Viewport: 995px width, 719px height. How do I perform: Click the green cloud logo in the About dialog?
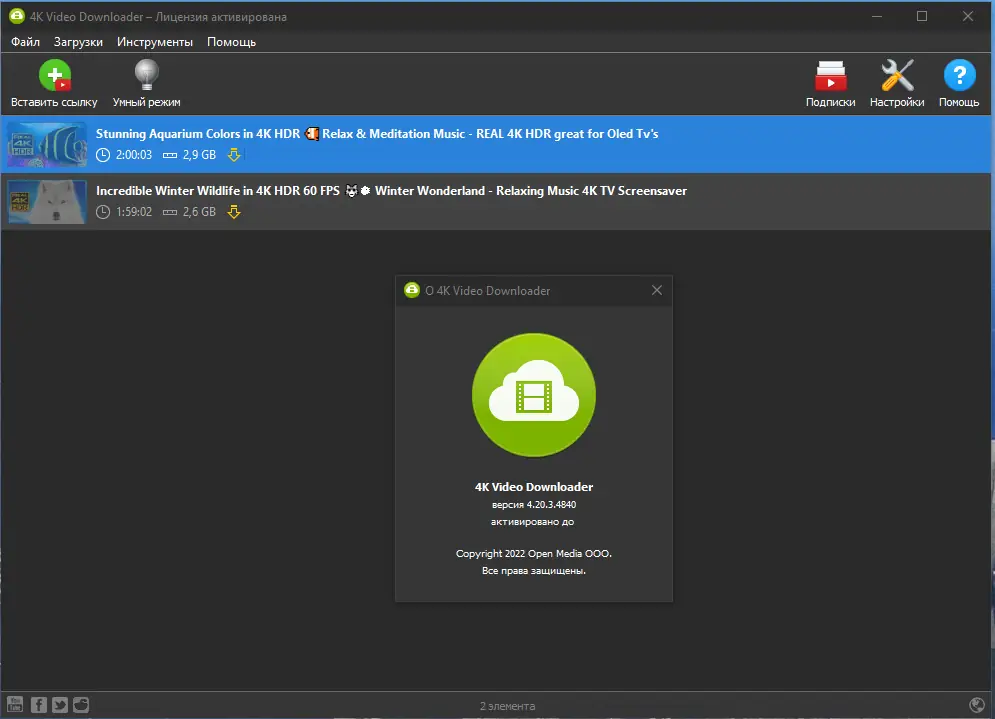pos(533,394)
